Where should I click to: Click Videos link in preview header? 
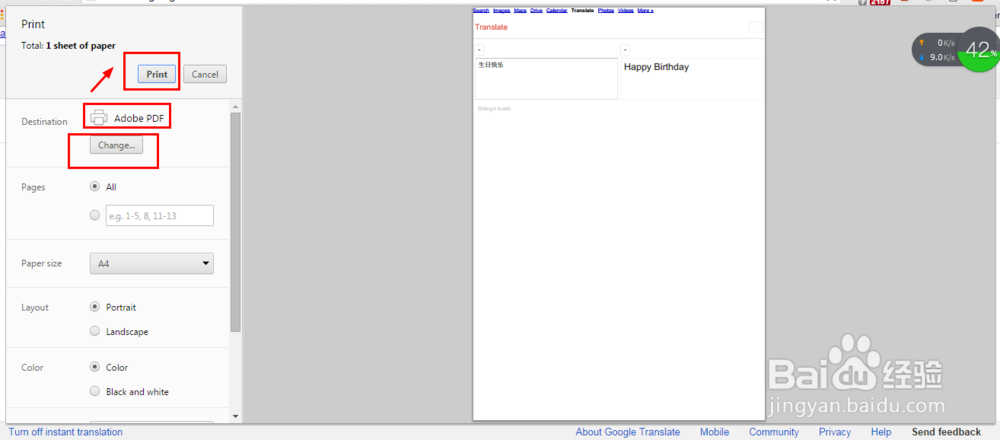click(x=626, y=11)
